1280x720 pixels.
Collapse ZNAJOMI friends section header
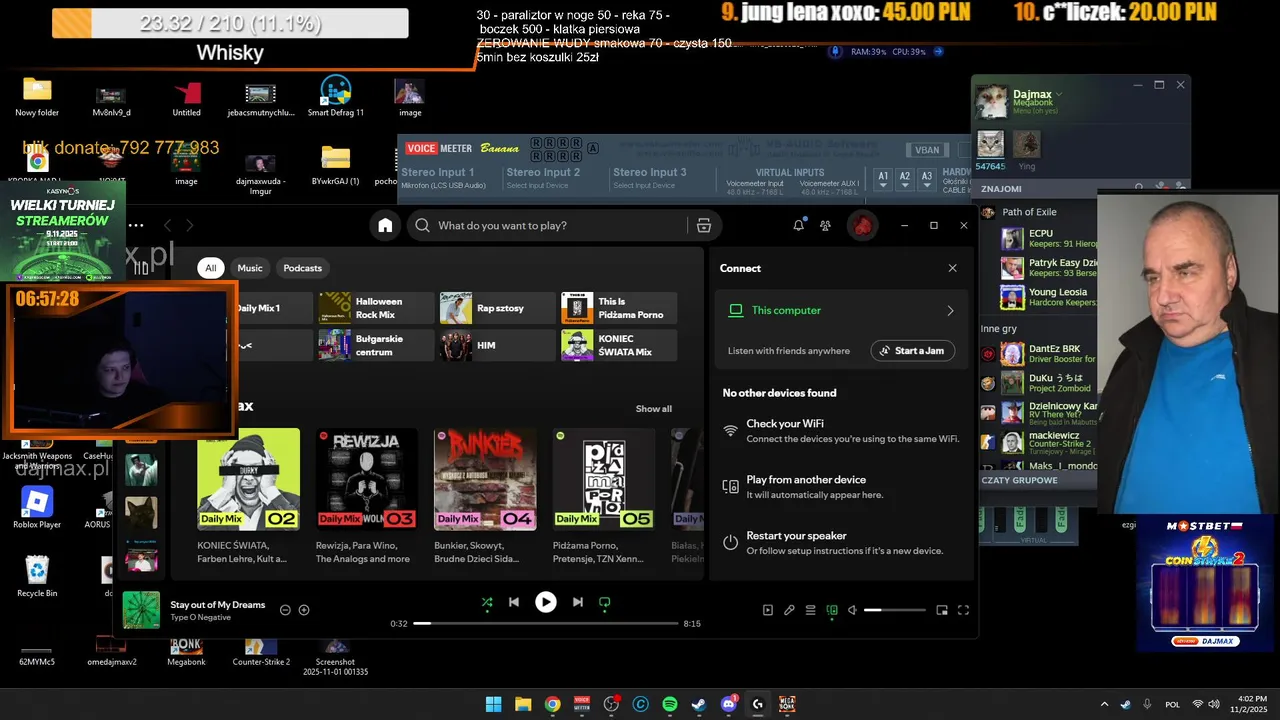coord(1002,188)
